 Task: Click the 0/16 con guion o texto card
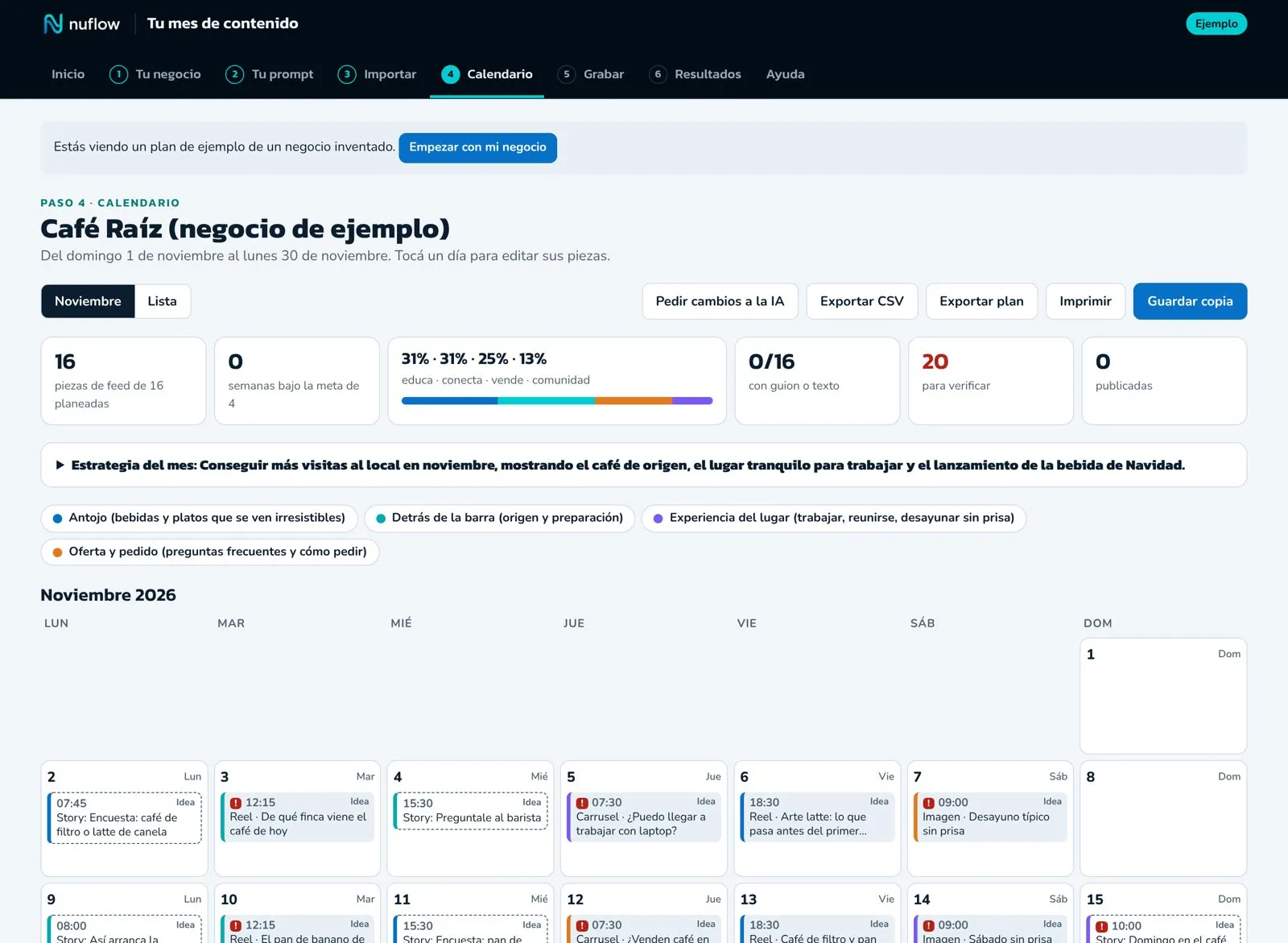pos(817,381)
